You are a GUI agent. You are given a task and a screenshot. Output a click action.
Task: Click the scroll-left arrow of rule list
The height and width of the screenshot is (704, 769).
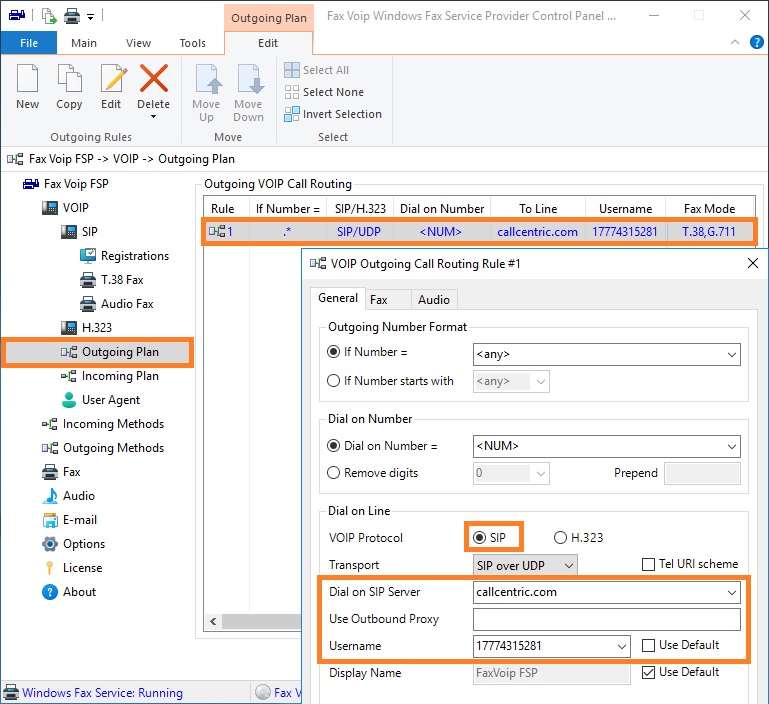click(213, 622)
